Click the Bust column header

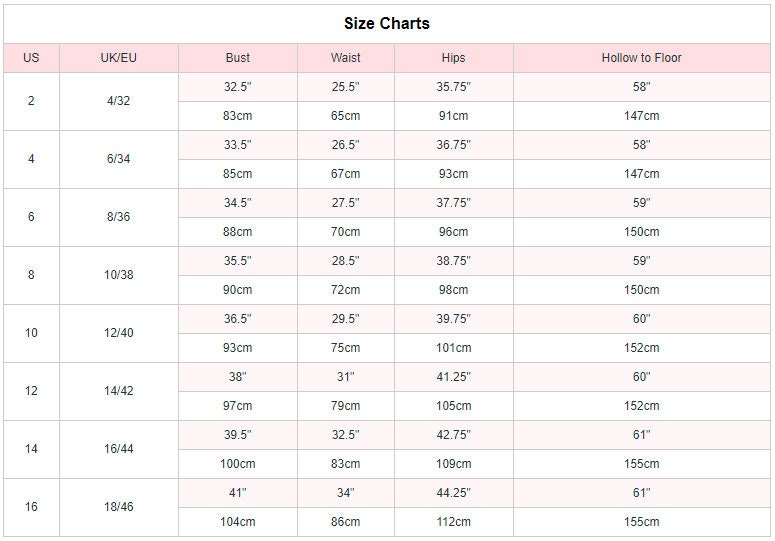(238, 58)
